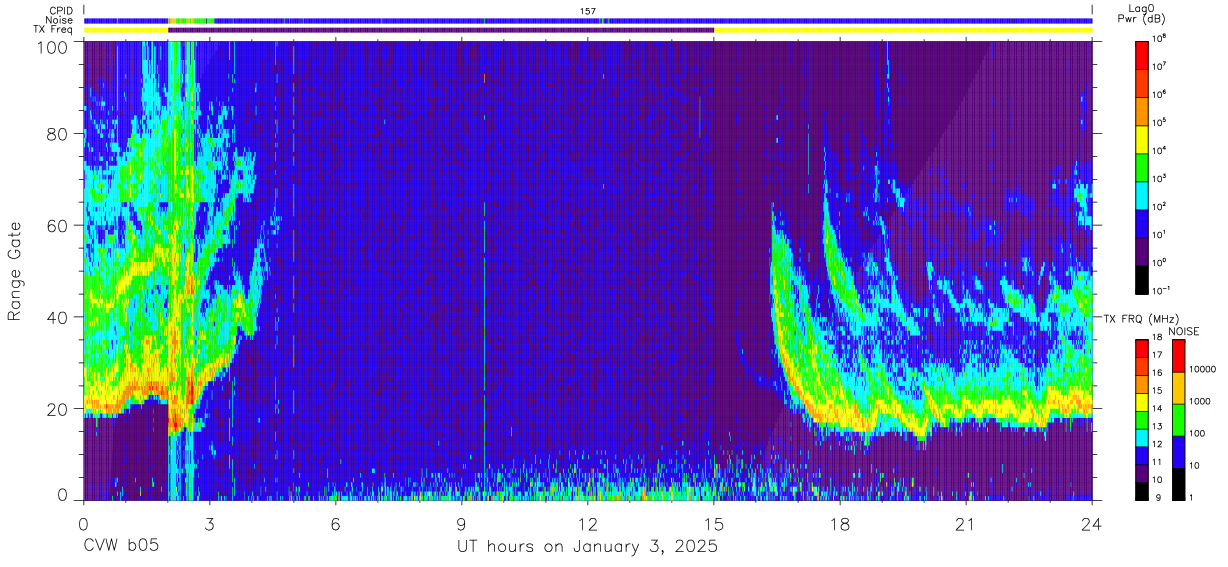Click the "Range Gate" axis title
The width and height of the screenshot is (1228, 567).
[x=15, y=270]
